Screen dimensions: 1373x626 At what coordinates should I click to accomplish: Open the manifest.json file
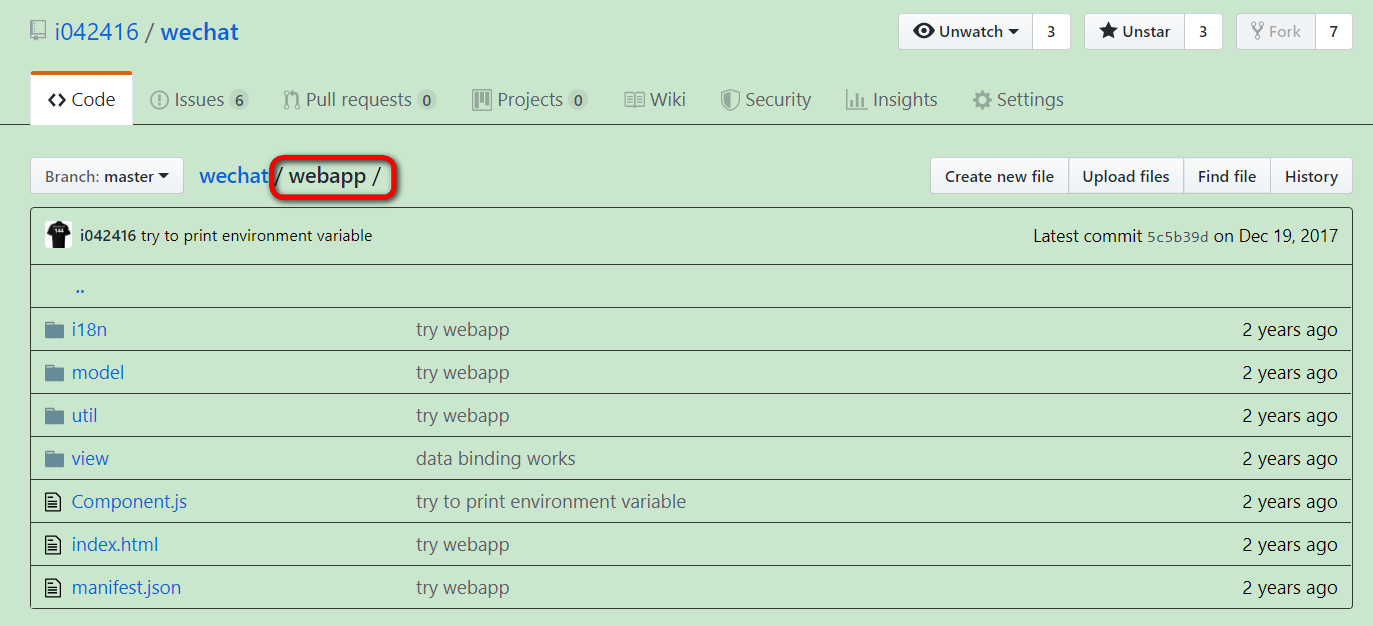126,587
